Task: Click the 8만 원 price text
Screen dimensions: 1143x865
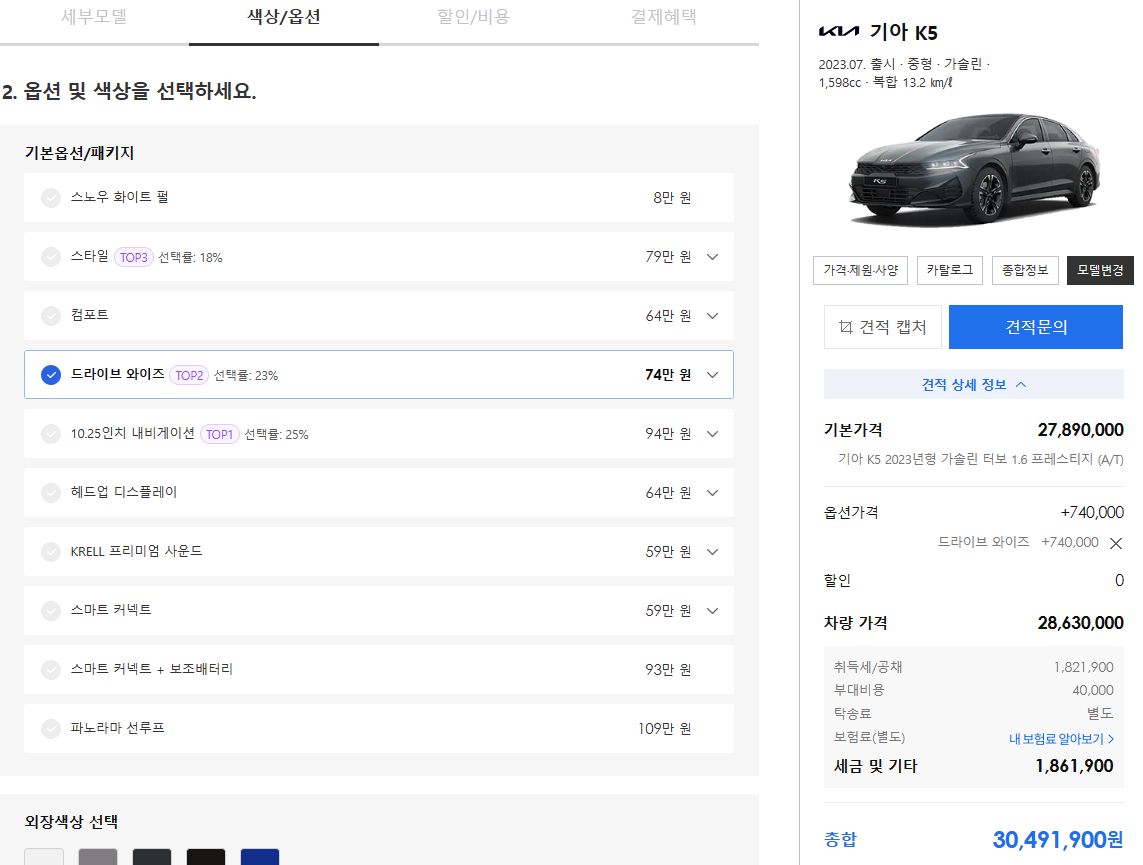Action: point(672,197)
